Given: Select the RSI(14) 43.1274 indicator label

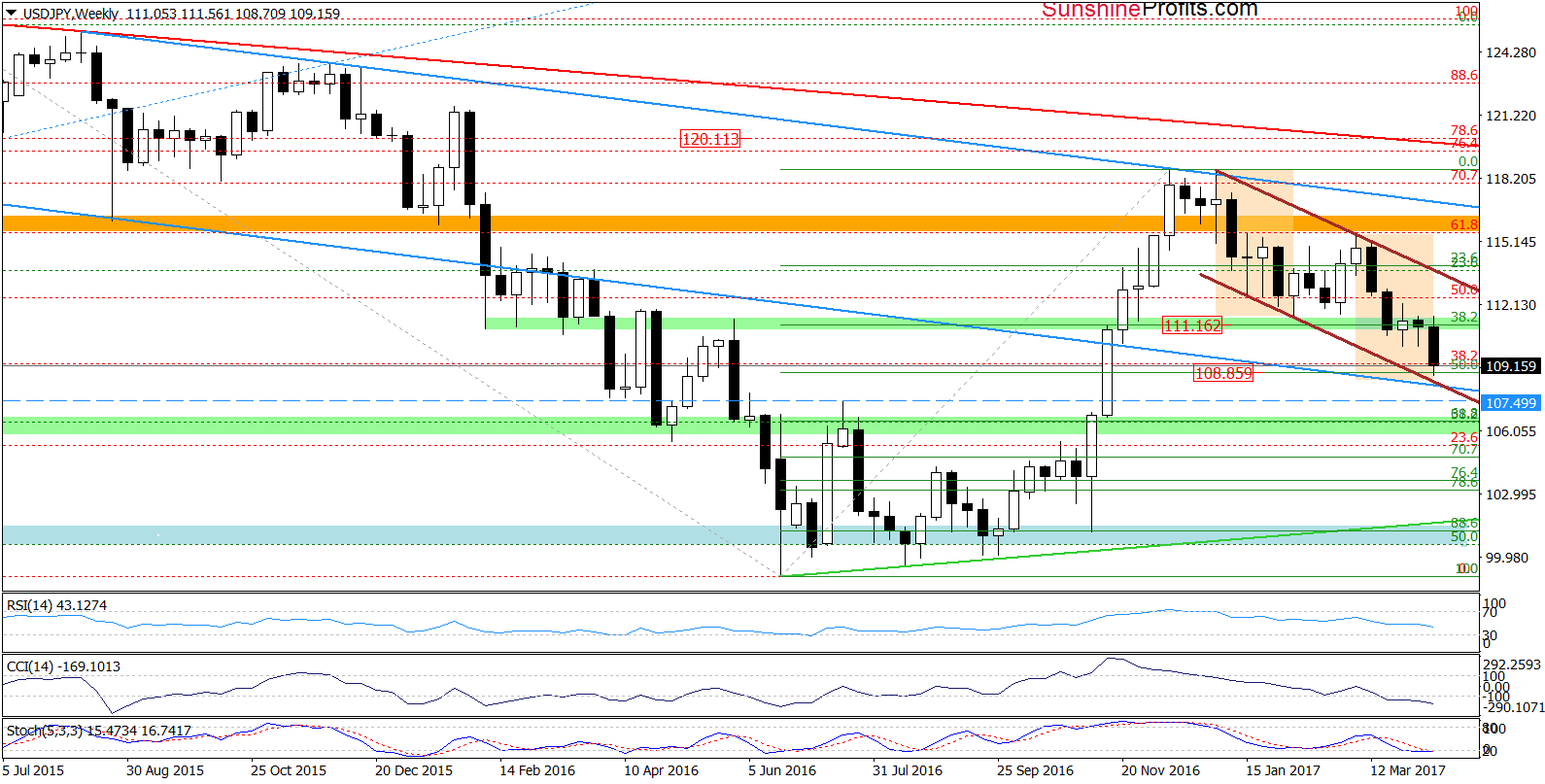Looking at the screenshot, I should coord(56,605).
